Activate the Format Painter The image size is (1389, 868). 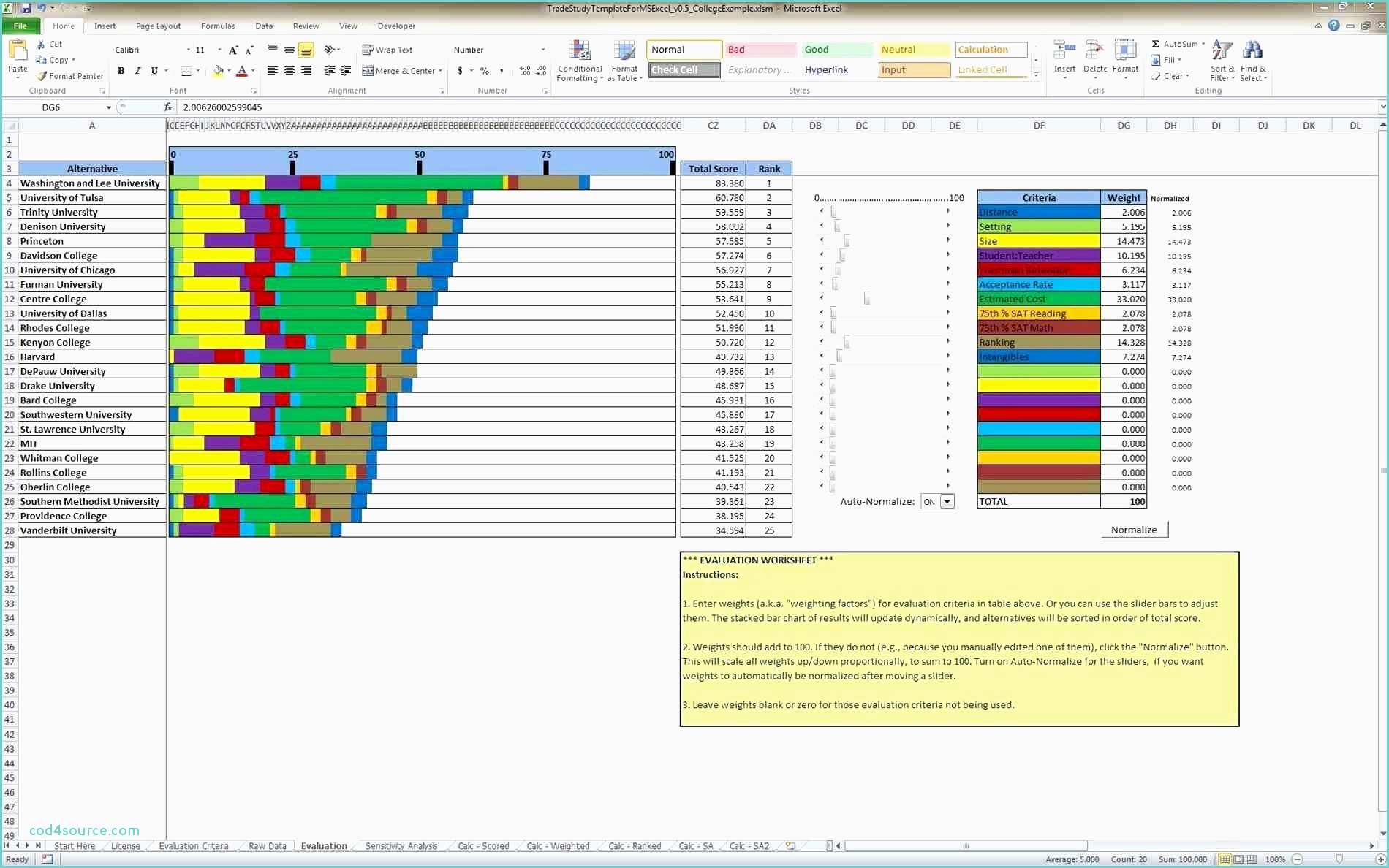[70, 75]
